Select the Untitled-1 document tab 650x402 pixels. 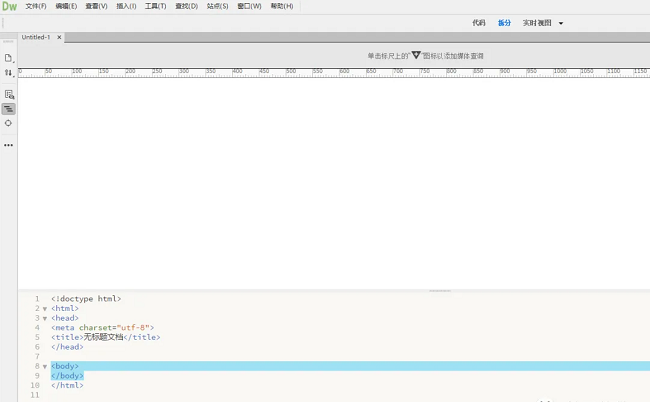[35, 37]
